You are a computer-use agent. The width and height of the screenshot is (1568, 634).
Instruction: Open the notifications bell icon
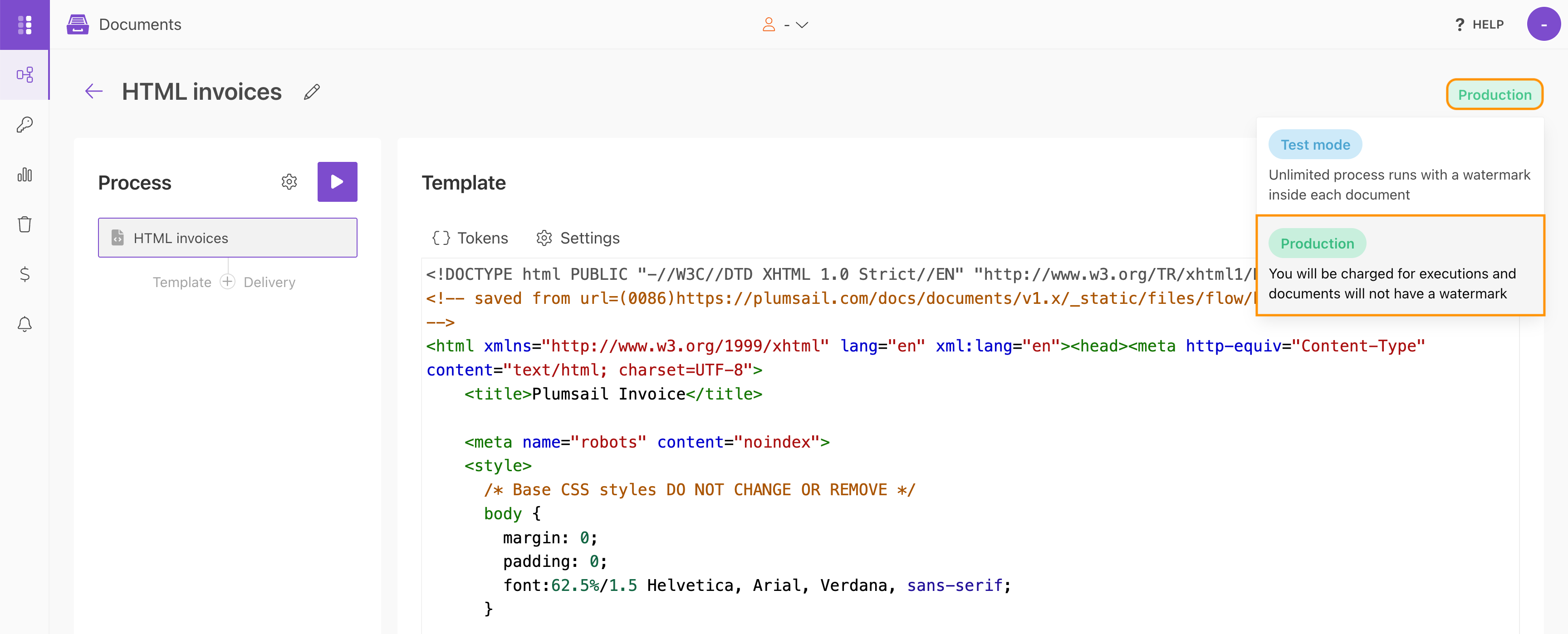pos(24,324)
